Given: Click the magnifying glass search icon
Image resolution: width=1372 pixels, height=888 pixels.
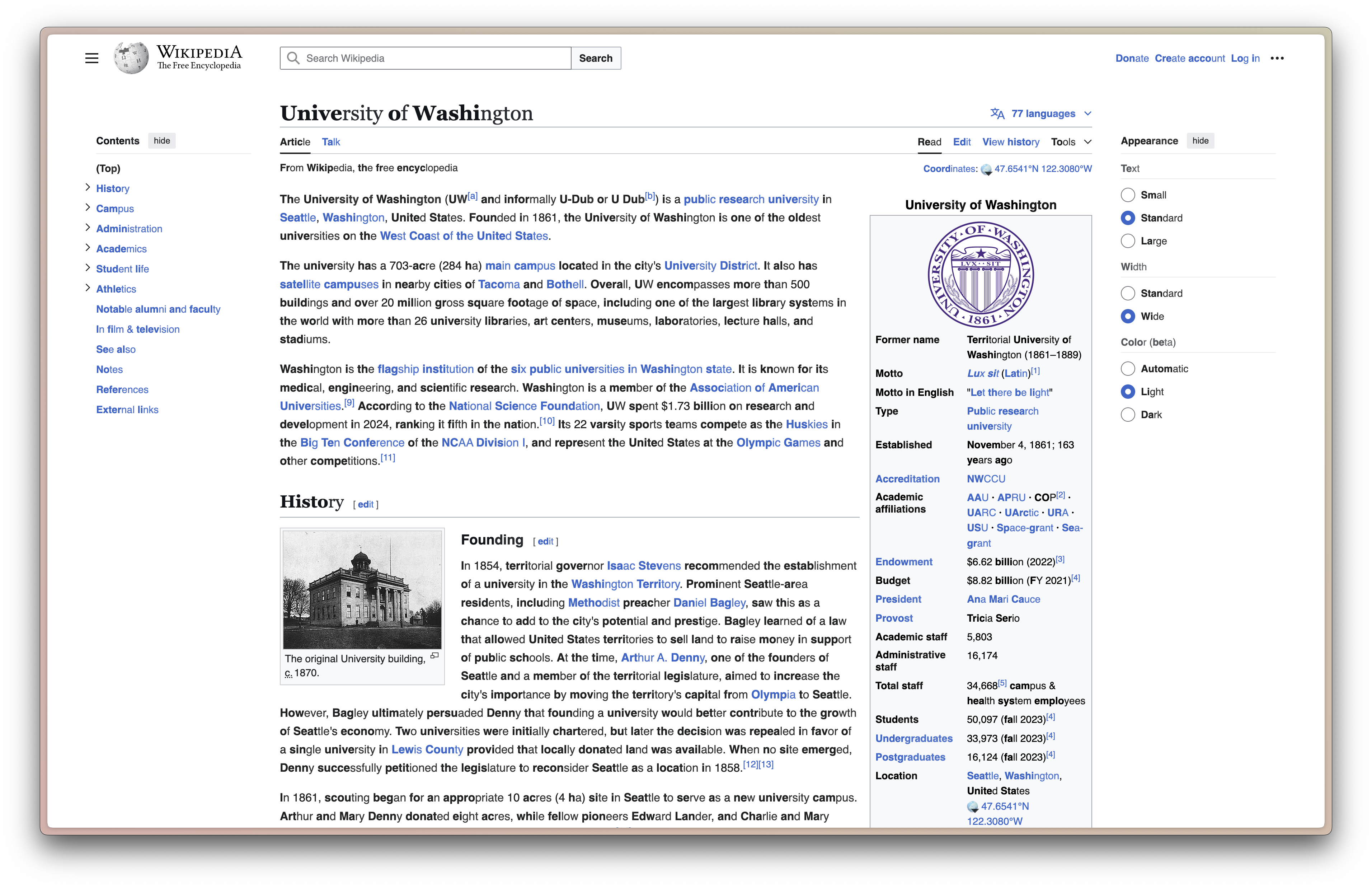Looking at the screenshot, I should click(293, 58).
